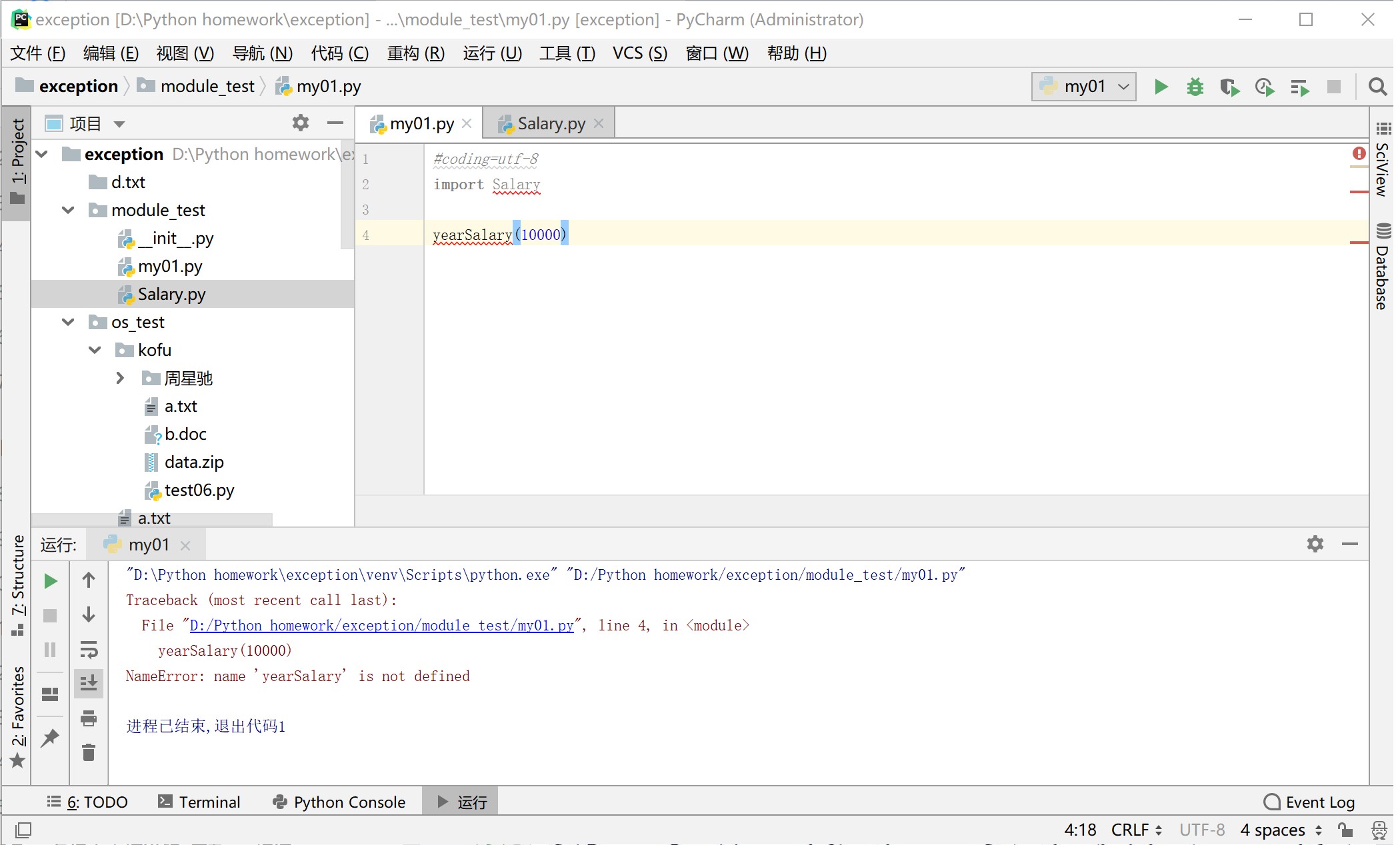Open the inspection profile icon in status bar
This screenshot has width=1400, height=845.
pos(1379,830)
